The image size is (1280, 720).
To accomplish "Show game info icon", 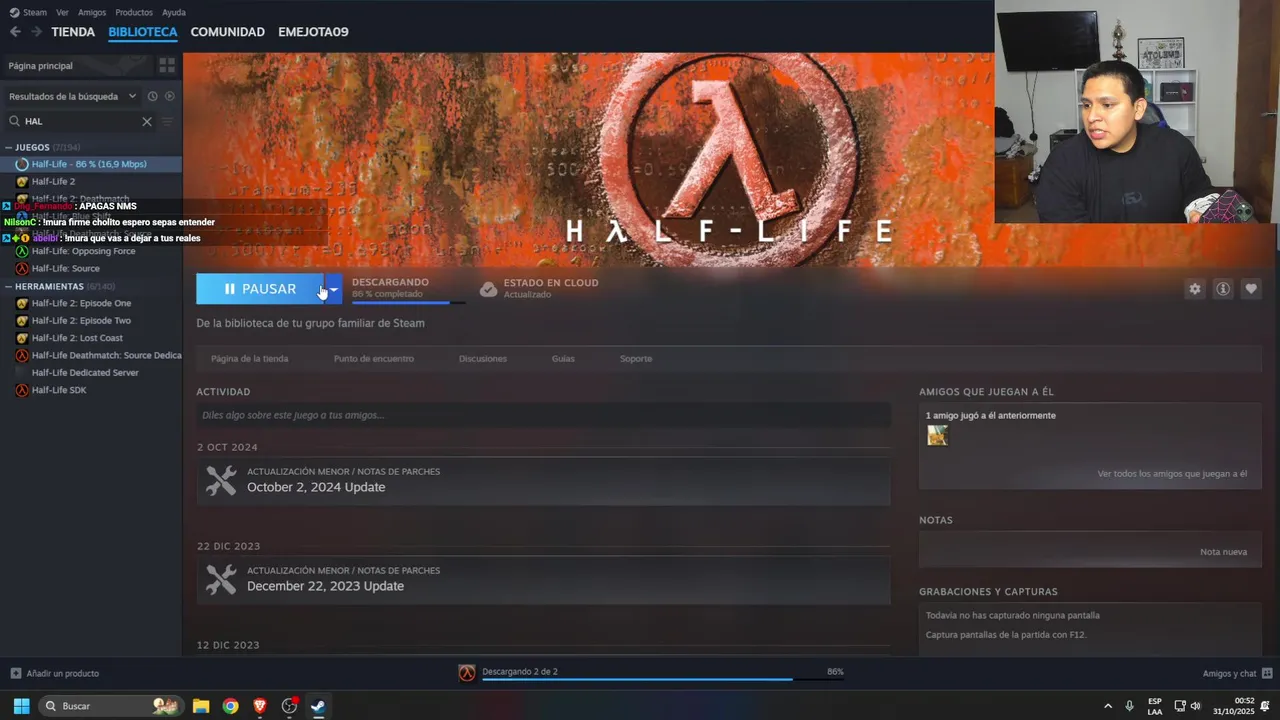I will [x=1222, y=289].
